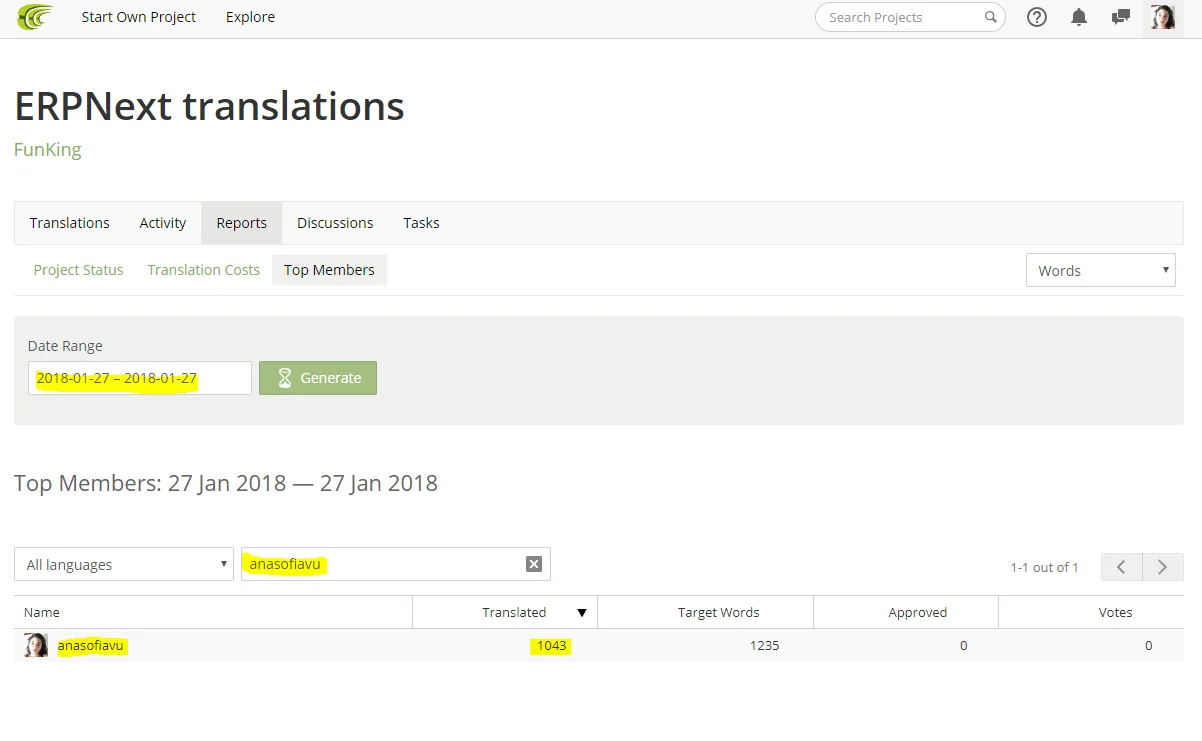Open the Words unit dropdown
Screen dimensions: 1202x741
(1101, 270)
